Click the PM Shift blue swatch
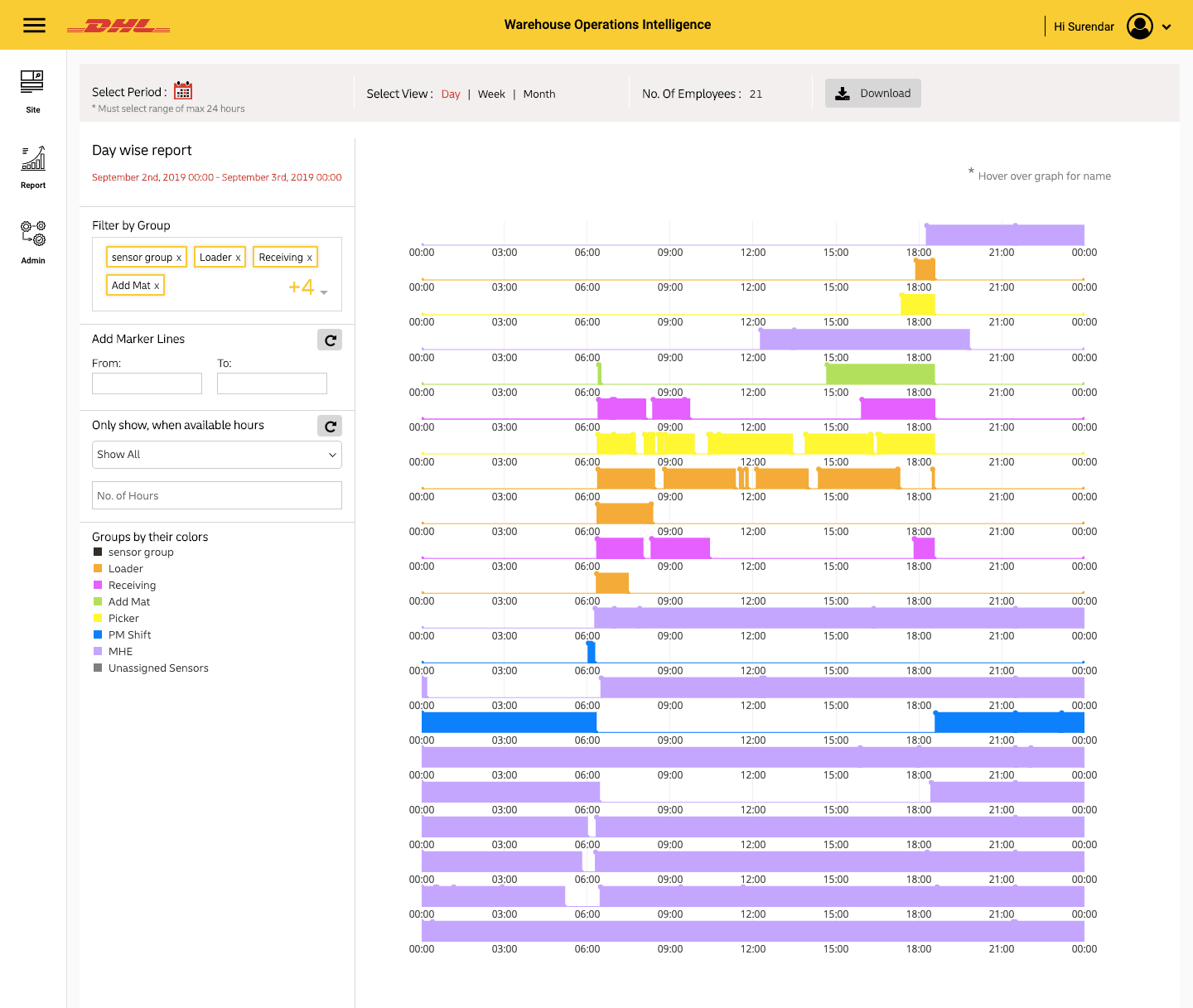 [98, 634]
